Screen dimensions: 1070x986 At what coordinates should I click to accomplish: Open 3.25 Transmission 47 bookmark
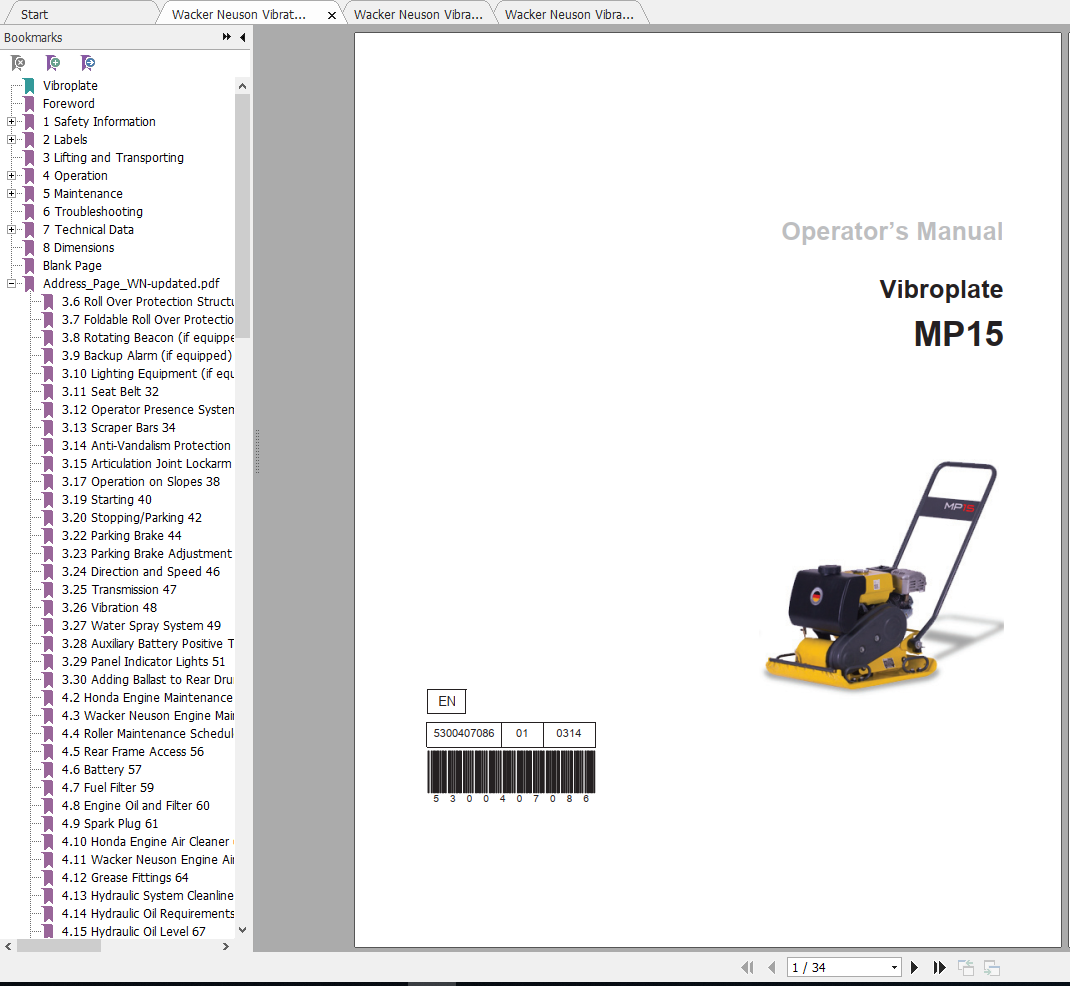click(119, 590)
